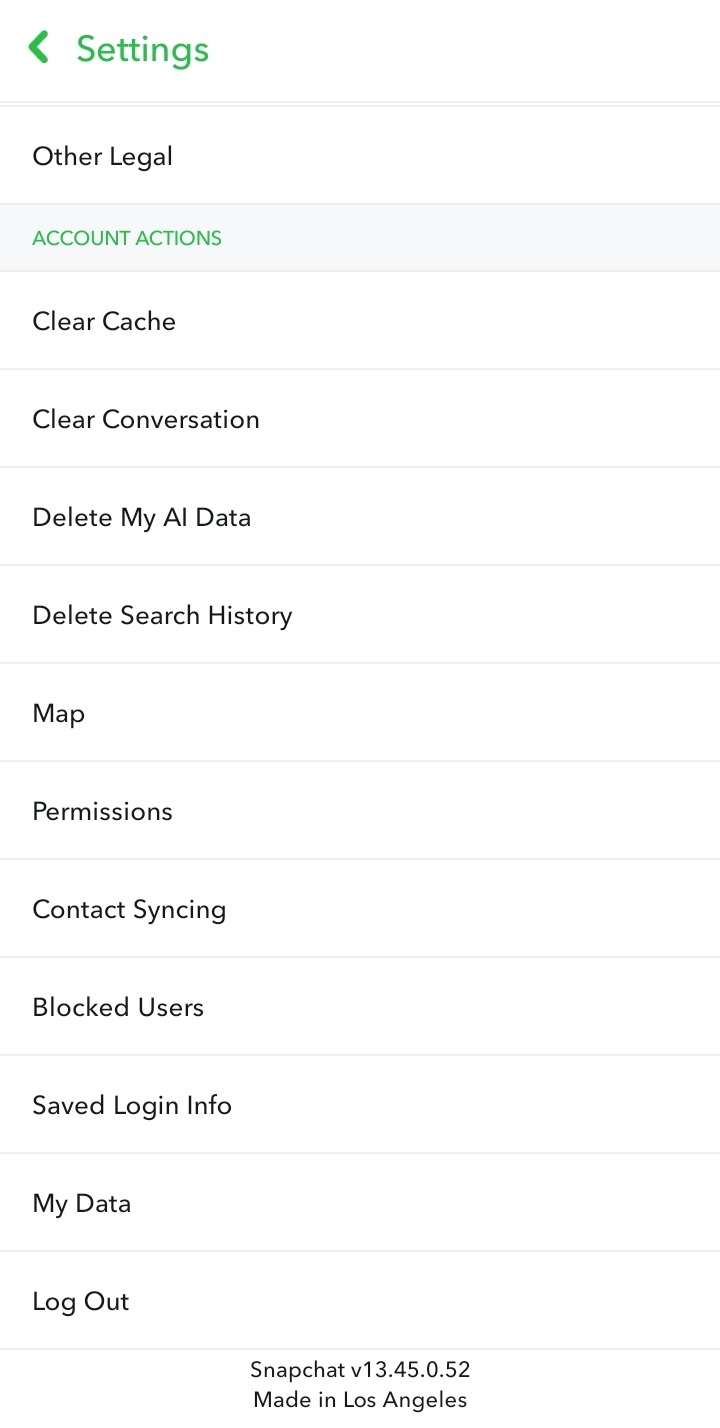The image size is (720, 1428).
Task: Tap Delete Search History
Action: click(360, 615)
